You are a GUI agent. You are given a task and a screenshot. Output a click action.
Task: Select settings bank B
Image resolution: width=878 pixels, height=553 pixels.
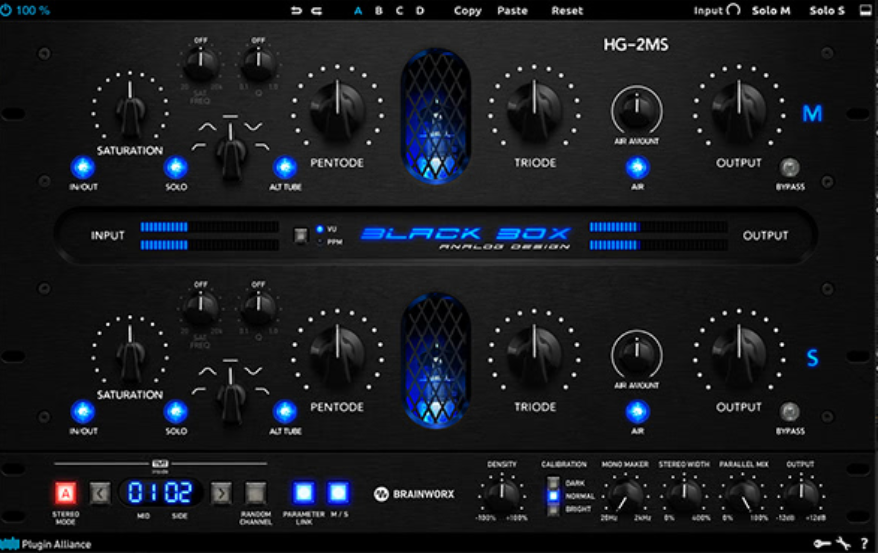[x=379, y=11]
